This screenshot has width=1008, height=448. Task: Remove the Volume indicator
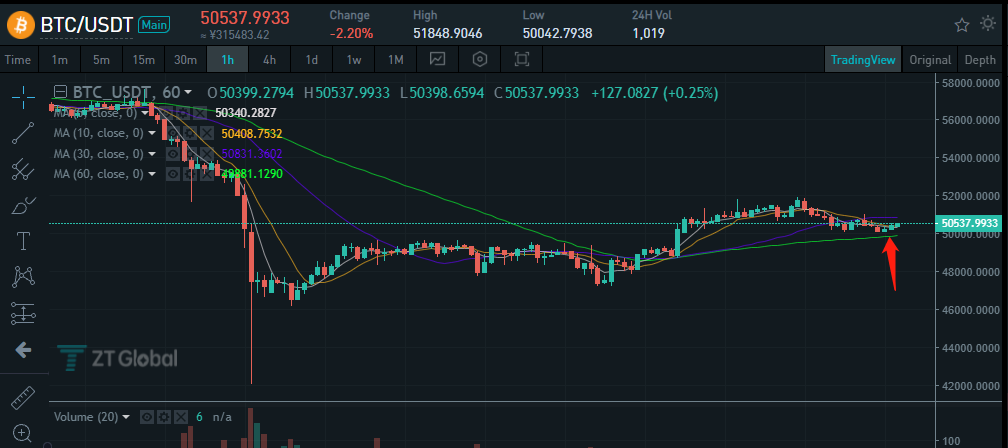point(181,417)
